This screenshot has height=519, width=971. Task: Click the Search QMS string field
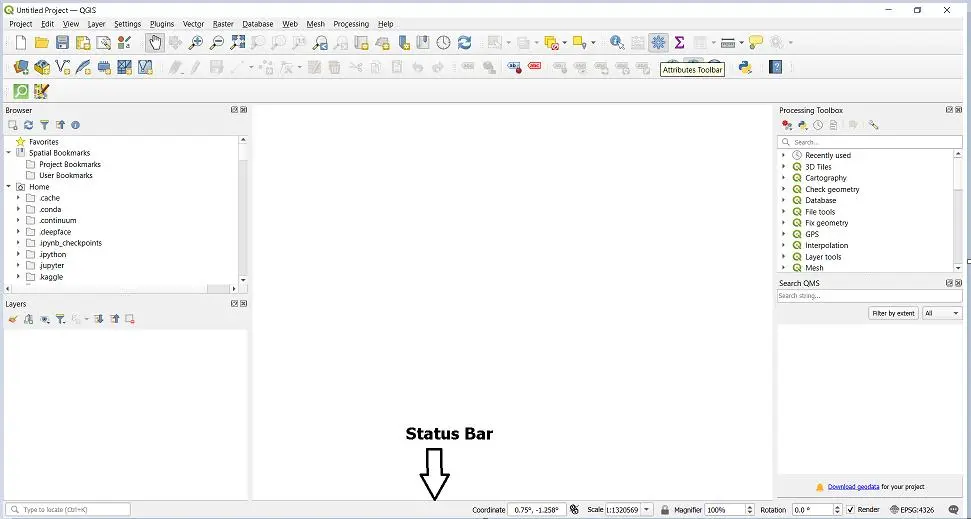pyautogui.click(x=869, y=296)
